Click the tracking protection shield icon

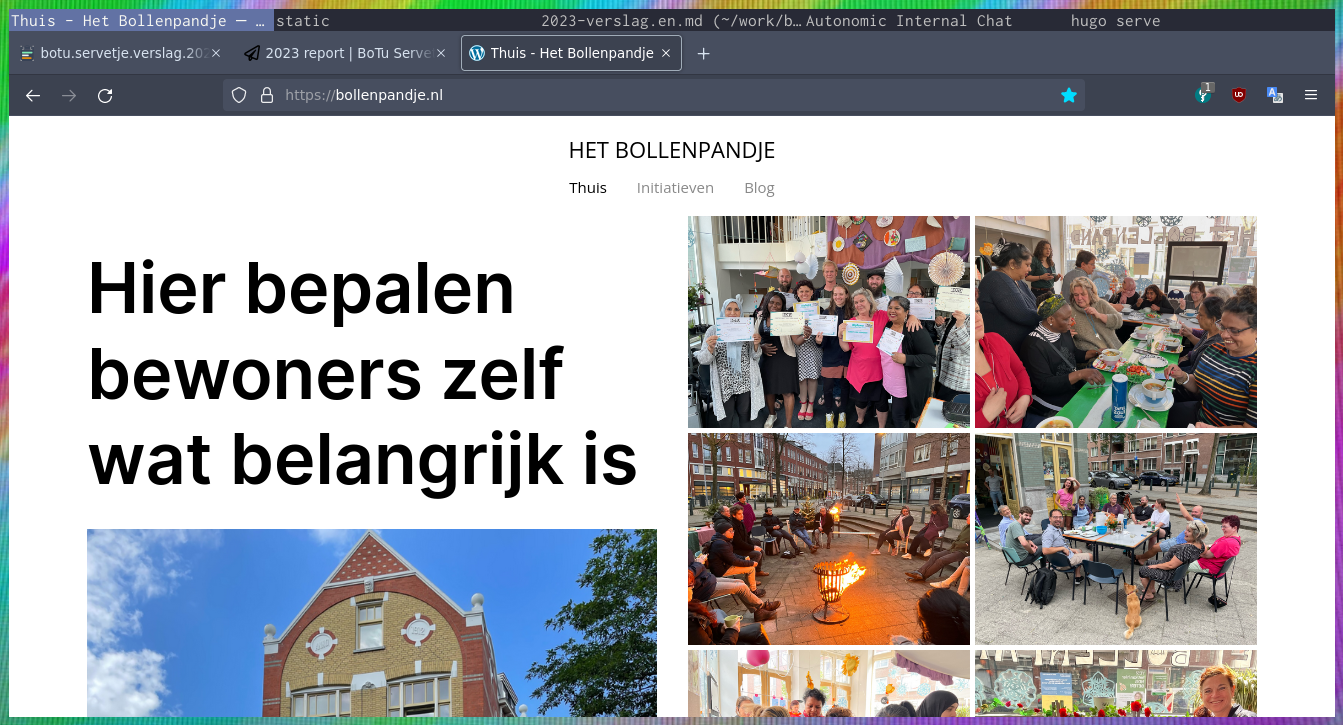pos(239,96)
